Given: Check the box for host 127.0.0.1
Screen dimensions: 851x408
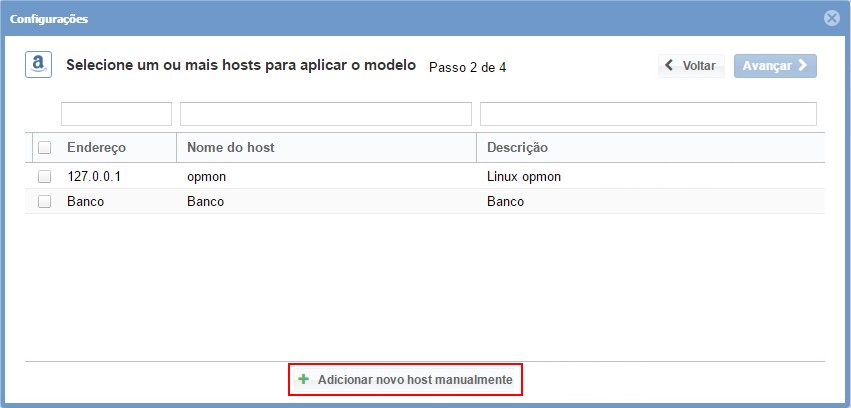Looking at the screenshot, I should pyautogui.click(x=44, y=176).
